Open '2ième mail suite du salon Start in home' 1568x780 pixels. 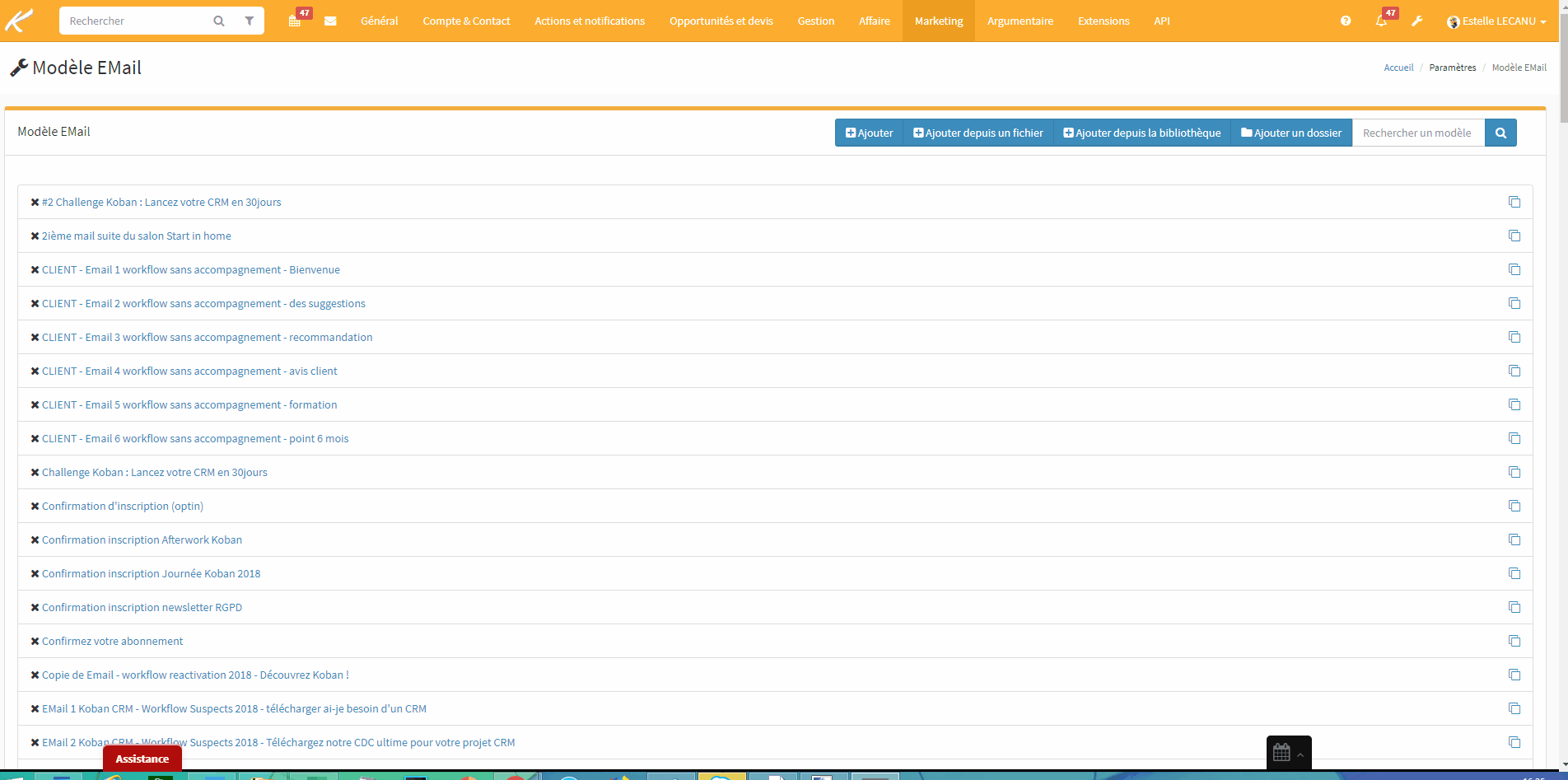click(x=137, y=236)
